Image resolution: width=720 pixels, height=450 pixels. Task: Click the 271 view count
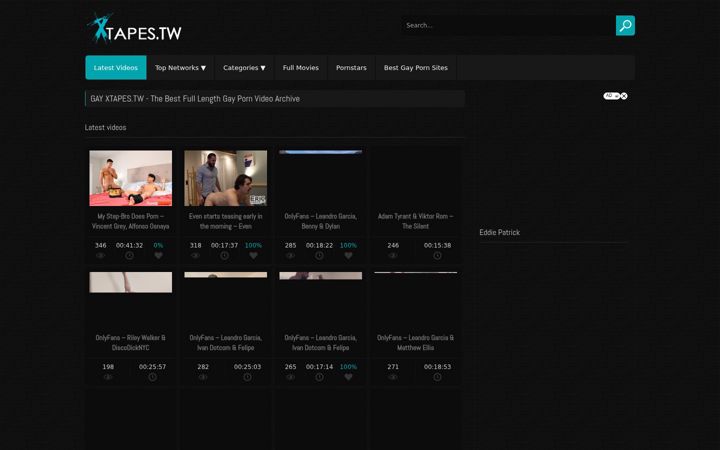[x=393, y=366]
